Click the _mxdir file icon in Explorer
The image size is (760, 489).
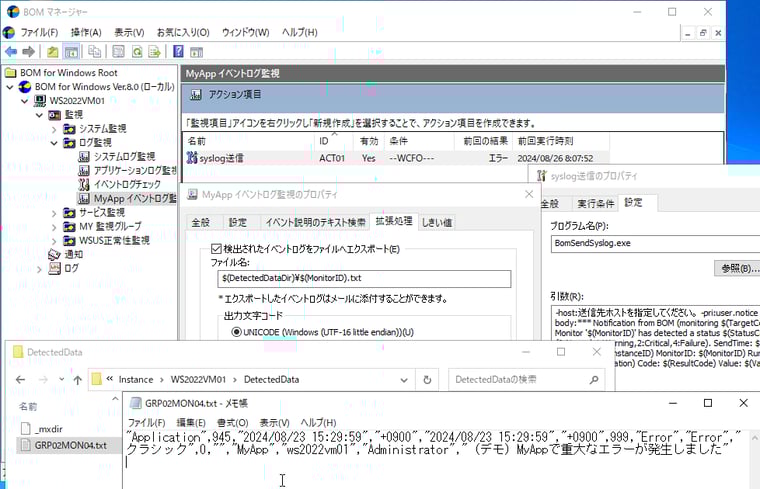coord(26,429)
